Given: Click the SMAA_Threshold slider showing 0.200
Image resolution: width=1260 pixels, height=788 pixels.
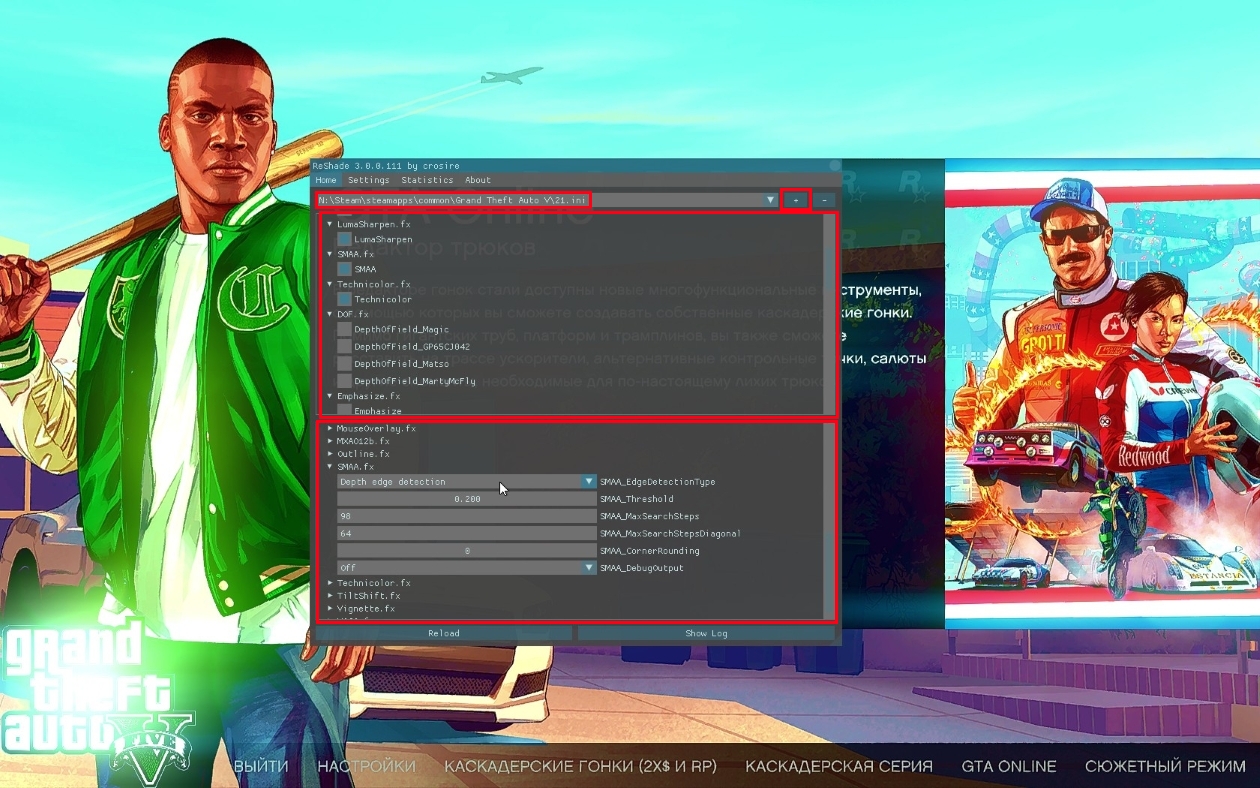Looking at the screenshot, I should pyautogui.click(x=467, y=499).
